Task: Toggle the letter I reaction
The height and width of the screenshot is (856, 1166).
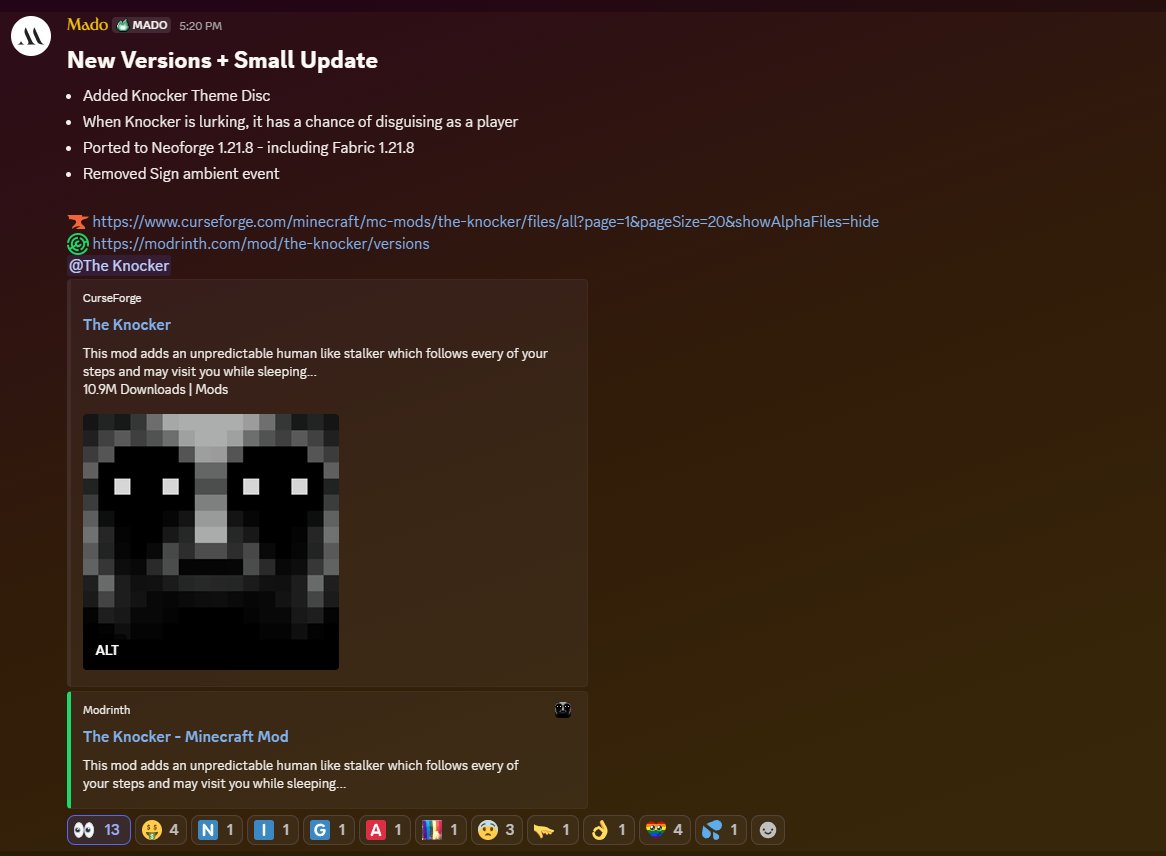Action: coord(273,830)
